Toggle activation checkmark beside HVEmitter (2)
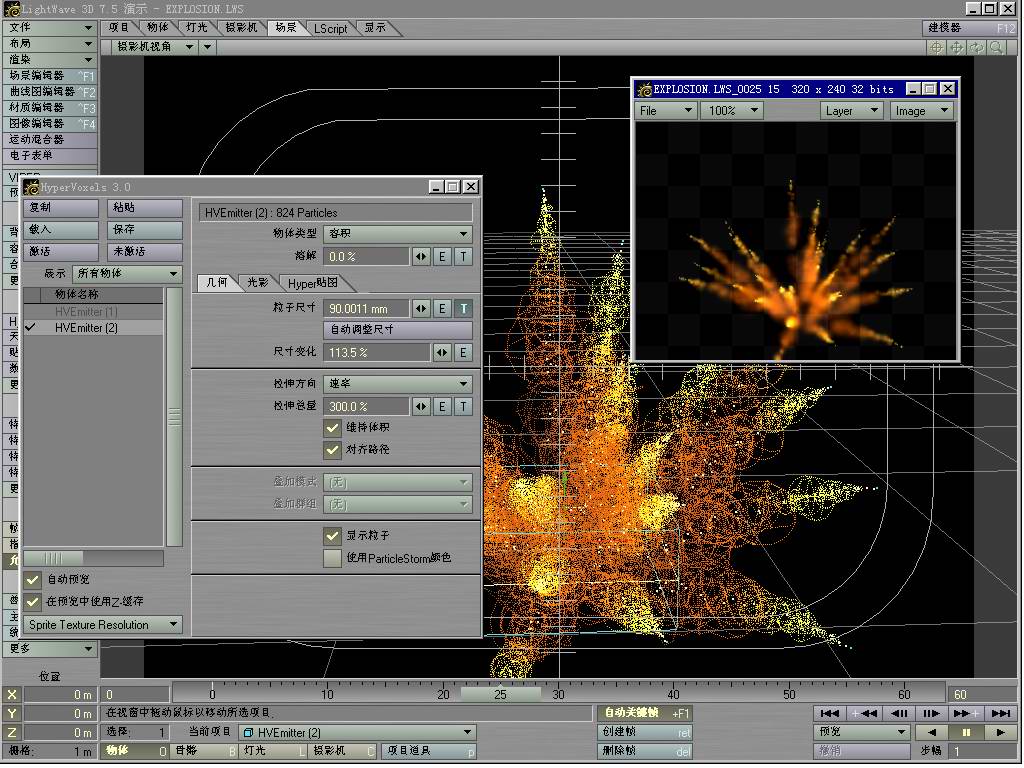 tap(30, 328)
